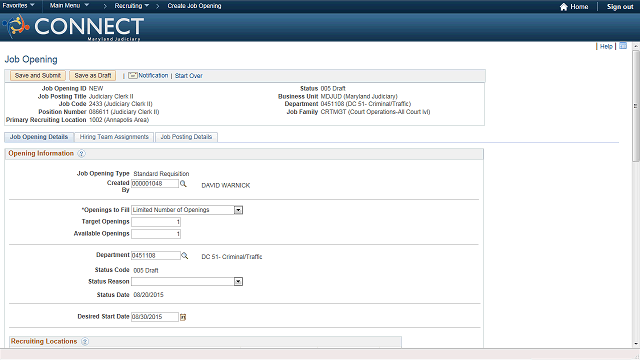Click the Home house icon
The image size is (640, 360).
(x=564, y=7)
